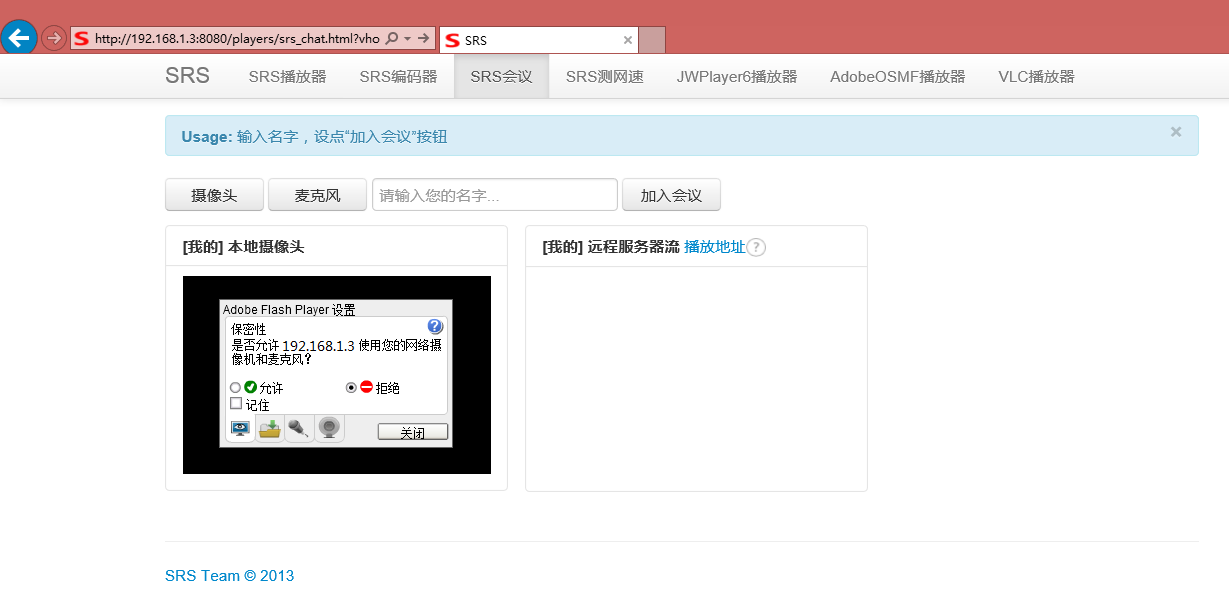Click the blue help question mark in Flash dialog
This screenshot has height=609, width=1229.
coord(435,326)
